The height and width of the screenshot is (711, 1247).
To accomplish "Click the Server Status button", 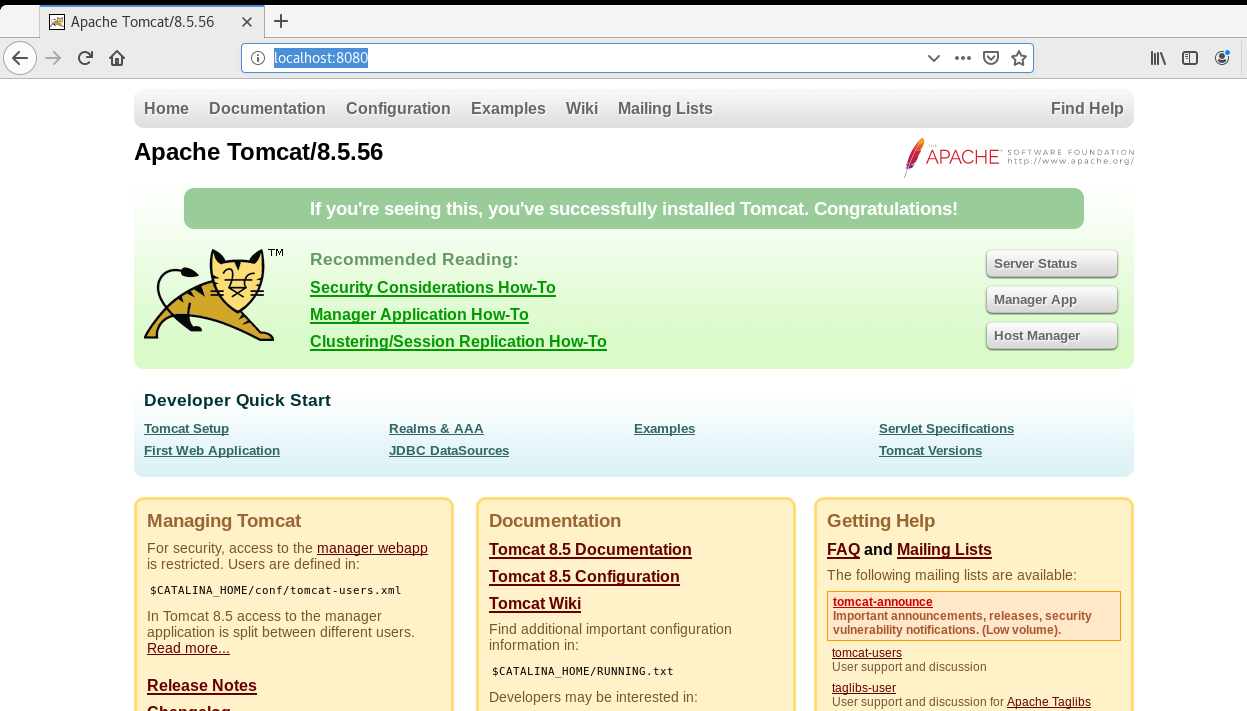I will click(1052, 264).
